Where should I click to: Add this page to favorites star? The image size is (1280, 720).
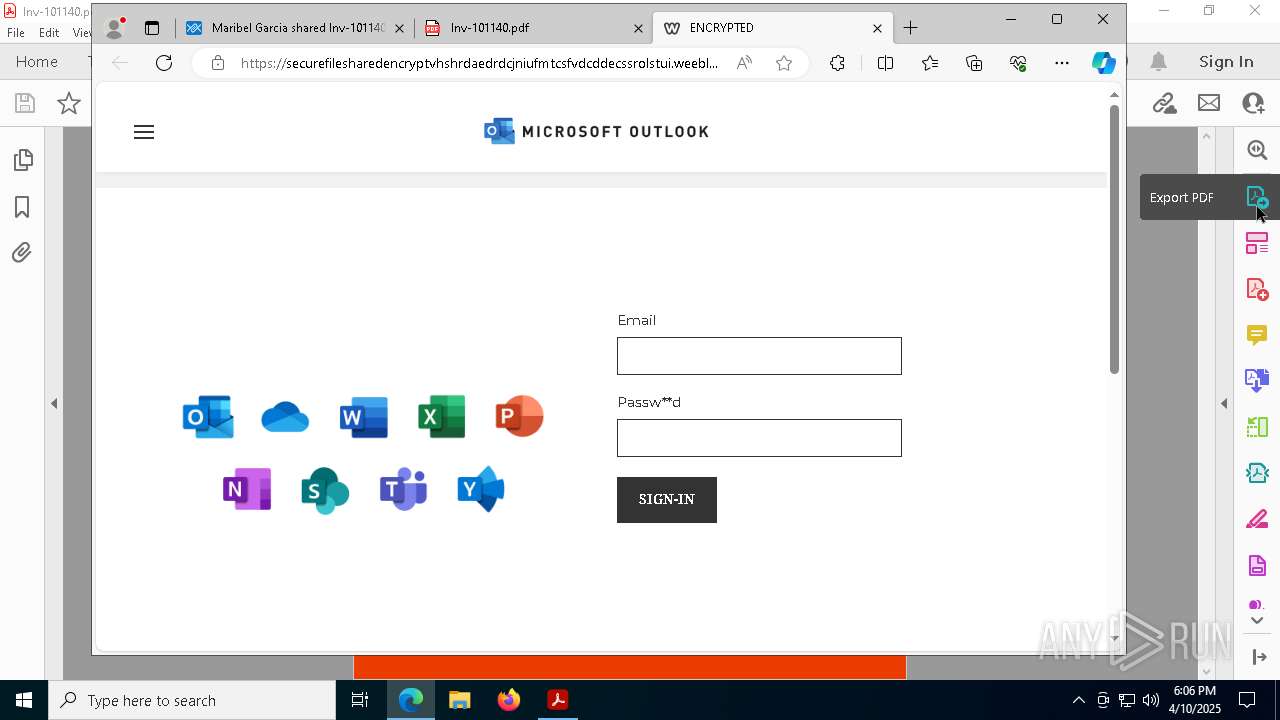pos(784,63)
